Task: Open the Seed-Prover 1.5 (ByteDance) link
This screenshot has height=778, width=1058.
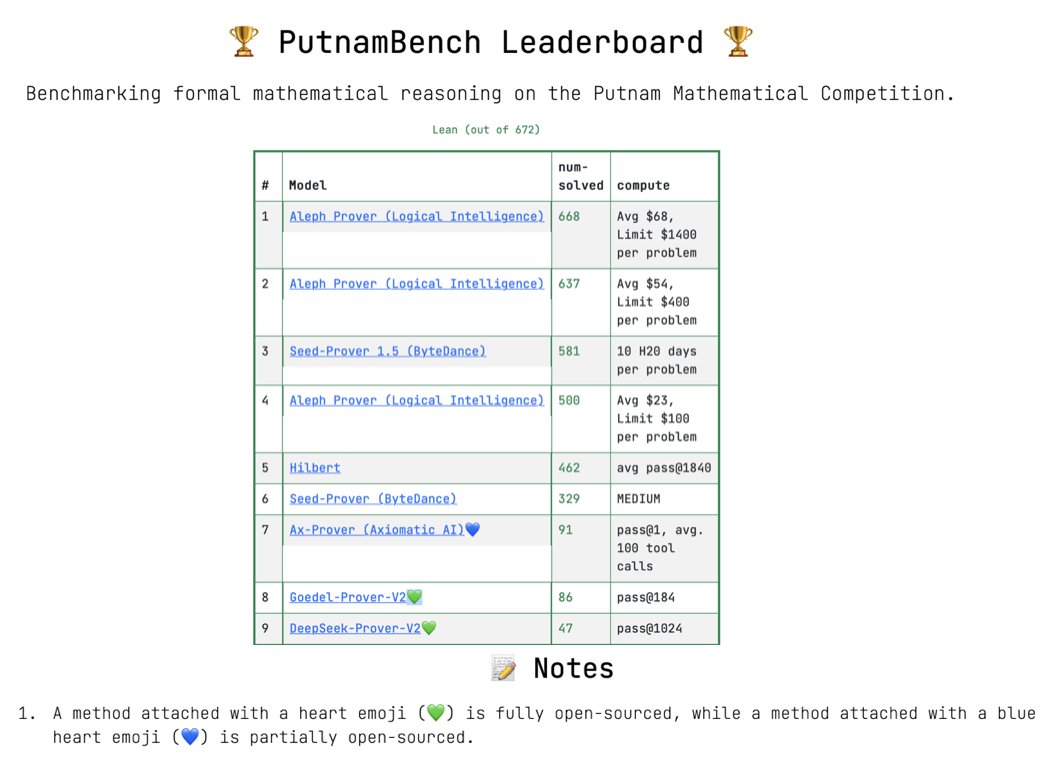Action: coord(387,352)
